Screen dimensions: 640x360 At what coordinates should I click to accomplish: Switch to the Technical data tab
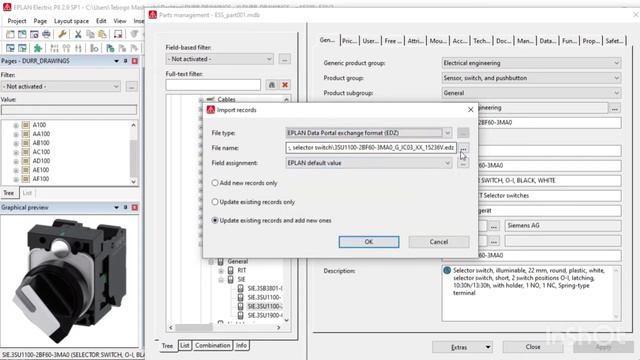[481, 41]
